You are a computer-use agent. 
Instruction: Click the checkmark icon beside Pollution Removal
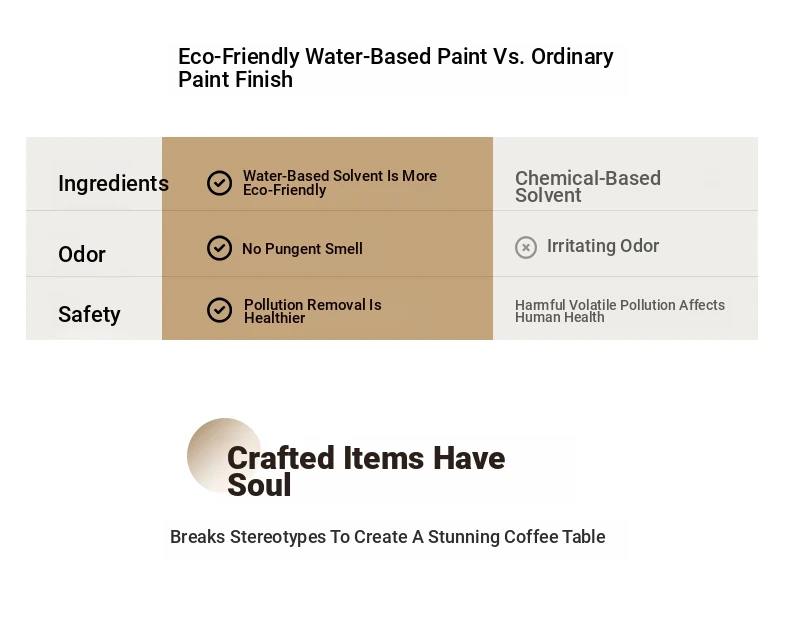click(219, 310)
